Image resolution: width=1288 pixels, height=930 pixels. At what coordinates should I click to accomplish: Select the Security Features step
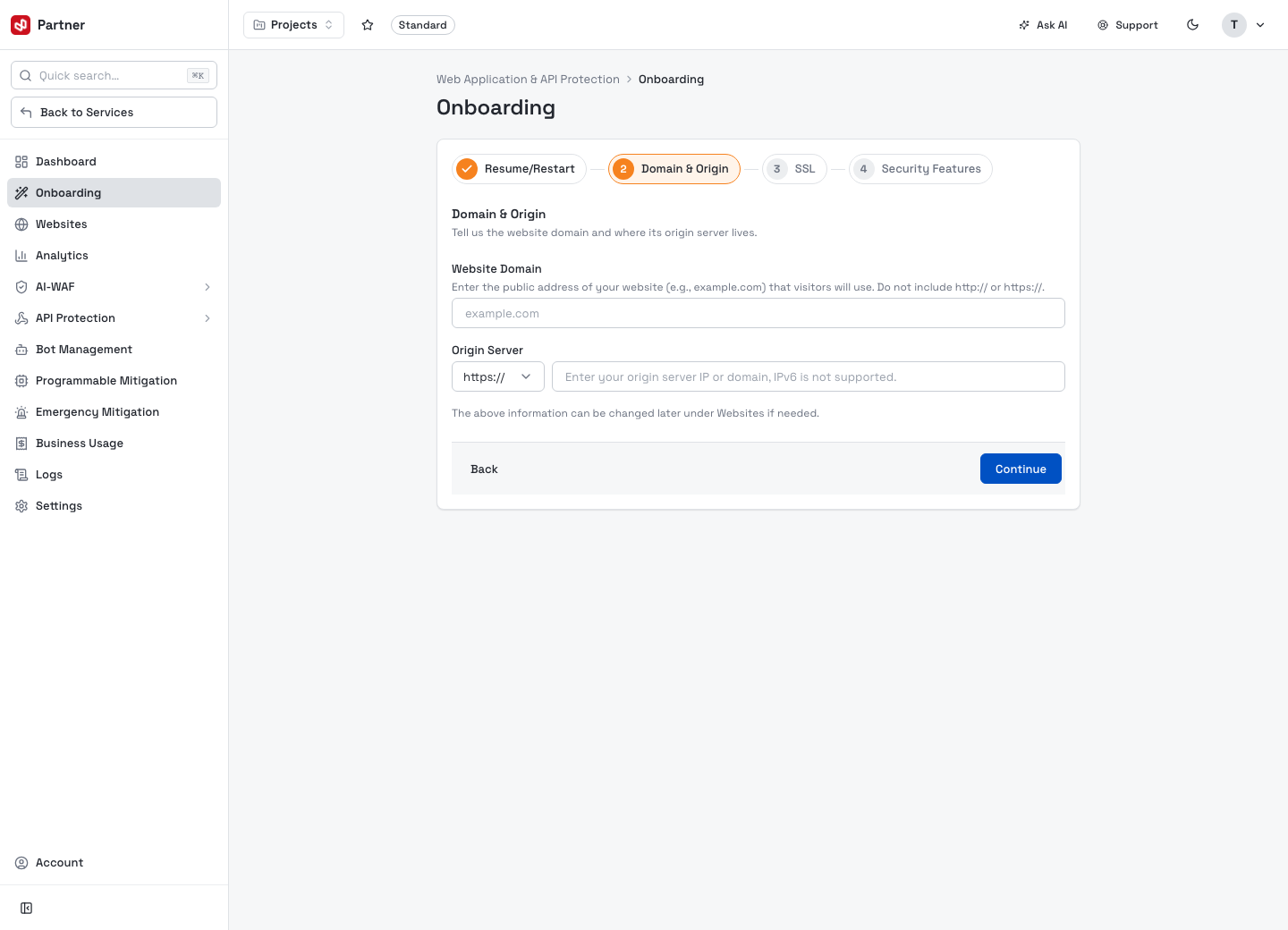(920, 169)
